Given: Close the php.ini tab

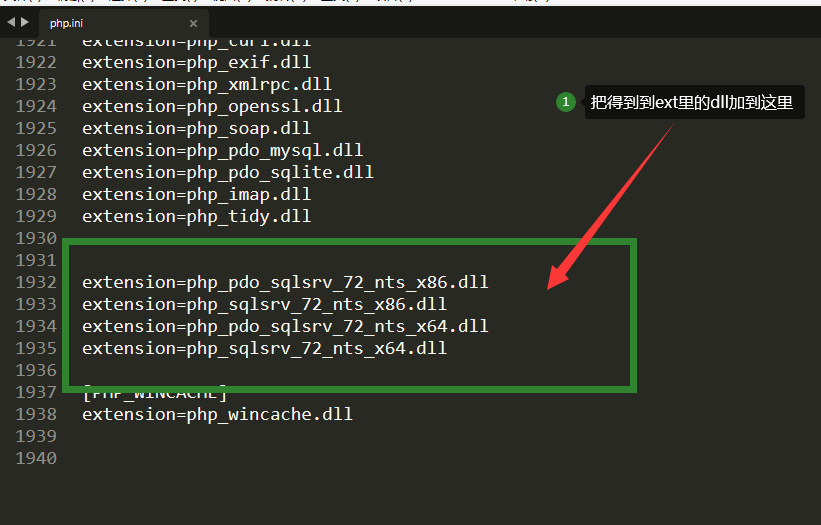Looking at the screenshot, I should [x=193, y=24].
